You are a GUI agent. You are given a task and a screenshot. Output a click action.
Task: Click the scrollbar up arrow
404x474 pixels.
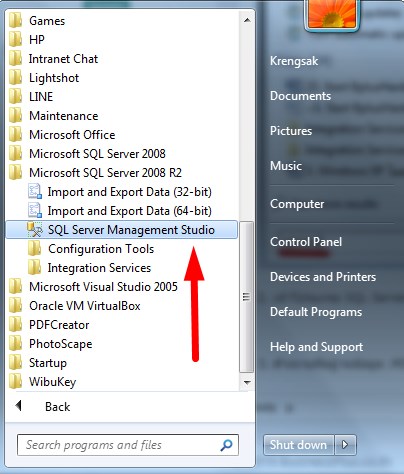pos(247,20)
